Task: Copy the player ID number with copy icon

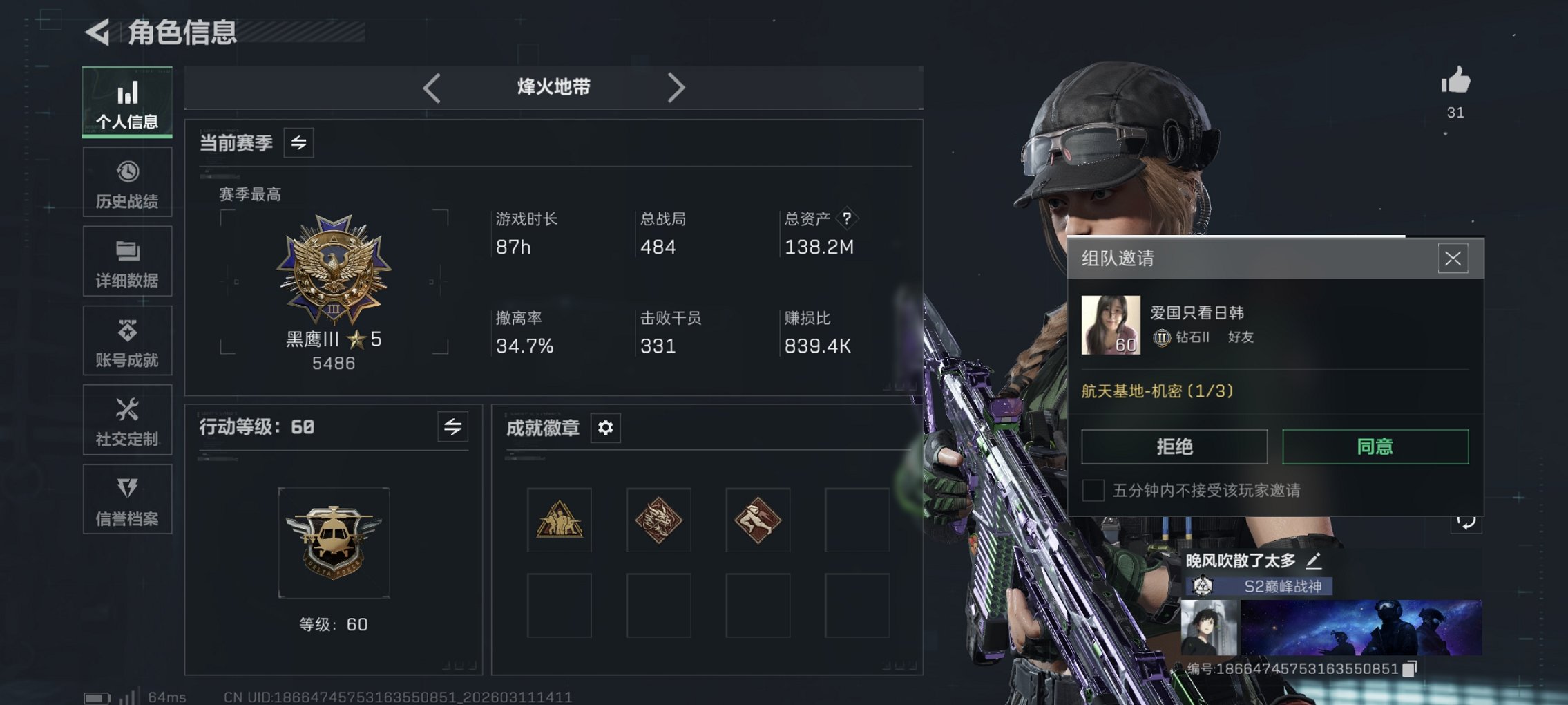Action: (1410, 668)
